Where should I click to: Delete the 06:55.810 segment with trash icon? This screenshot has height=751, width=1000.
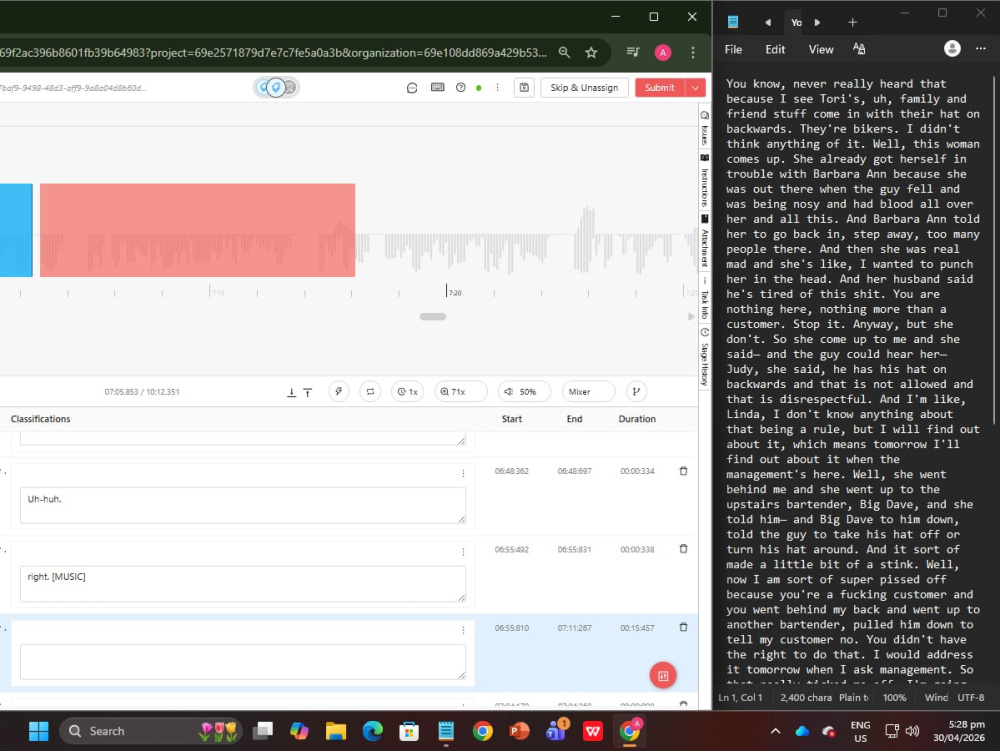tap(683, 627)
